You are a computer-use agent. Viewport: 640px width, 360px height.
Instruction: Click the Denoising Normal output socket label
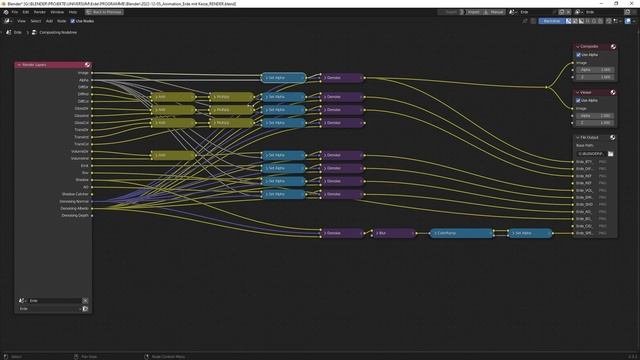(x=74, y=201)
